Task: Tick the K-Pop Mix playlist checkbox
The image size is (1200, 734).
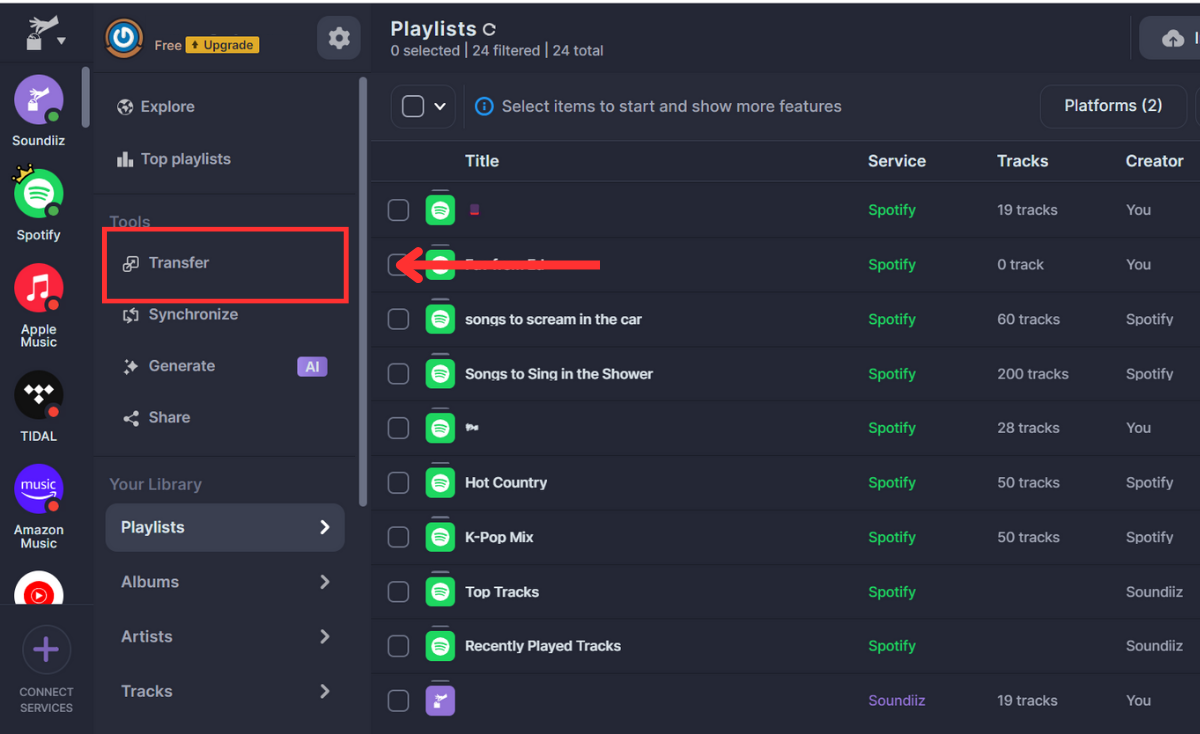Action: tap(398, 537)
